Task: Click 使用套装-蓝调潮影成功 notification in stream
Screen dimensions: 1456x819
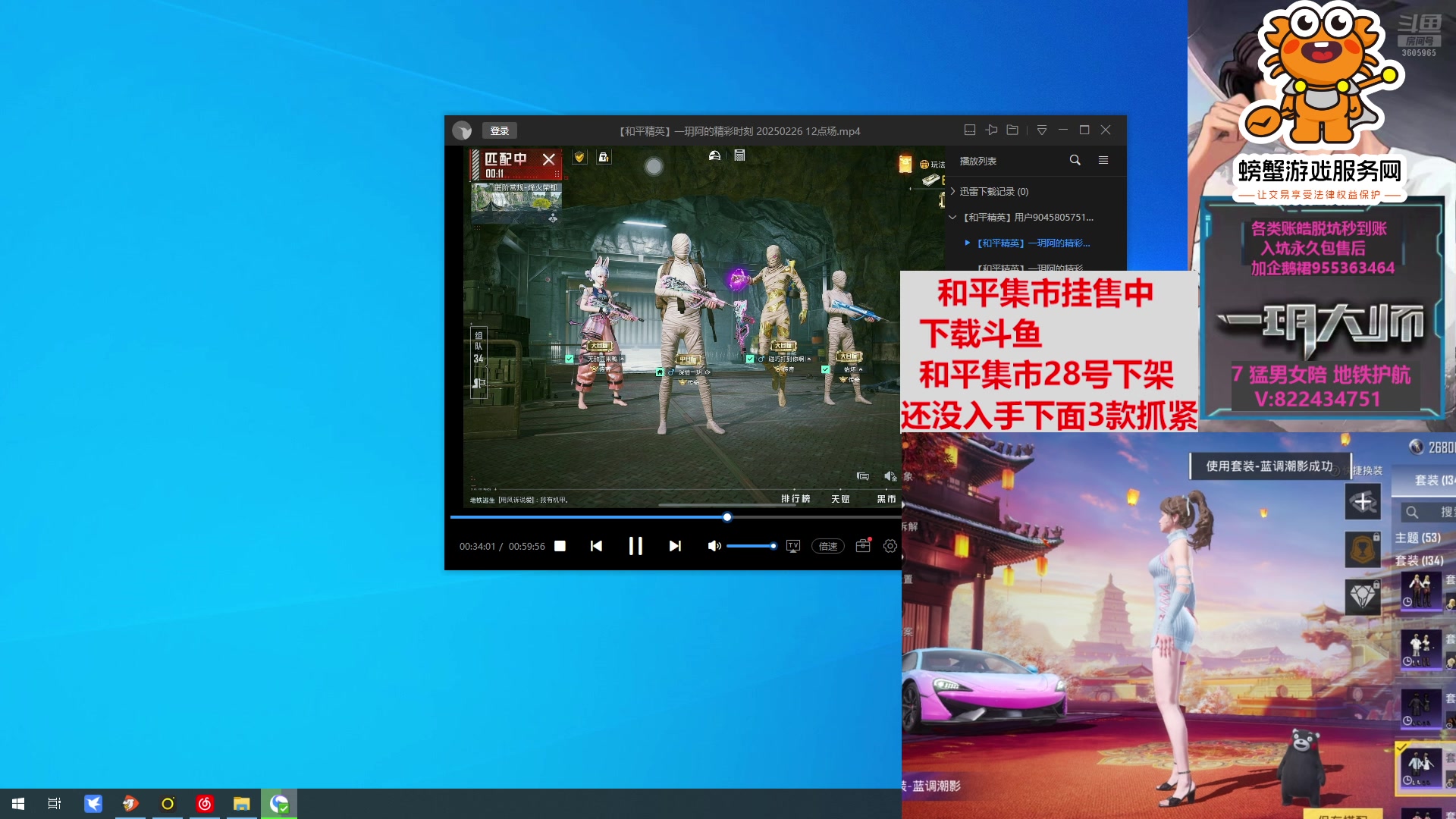Action: [x=1269, y=466]
